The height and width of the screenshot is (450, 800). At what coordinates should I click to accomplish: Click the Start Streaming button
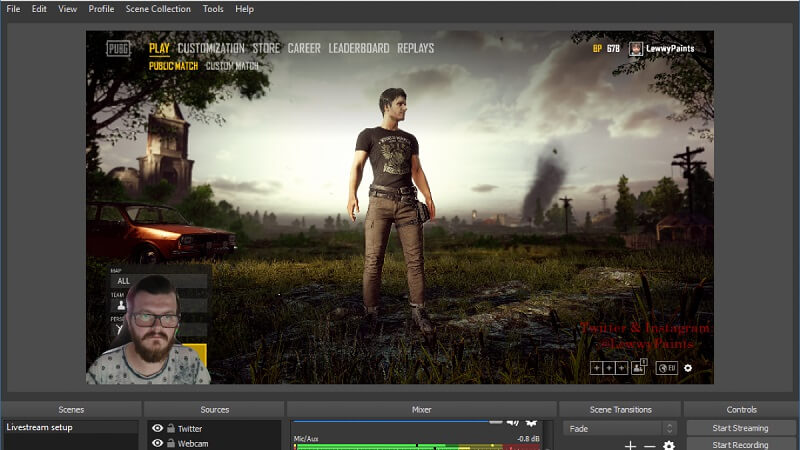(740, 428)
